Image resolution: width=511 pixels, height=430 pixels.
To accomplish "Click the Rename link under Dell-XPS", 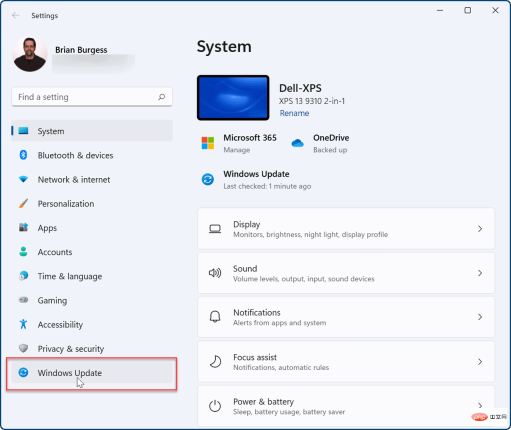I will tap(294, 113).
